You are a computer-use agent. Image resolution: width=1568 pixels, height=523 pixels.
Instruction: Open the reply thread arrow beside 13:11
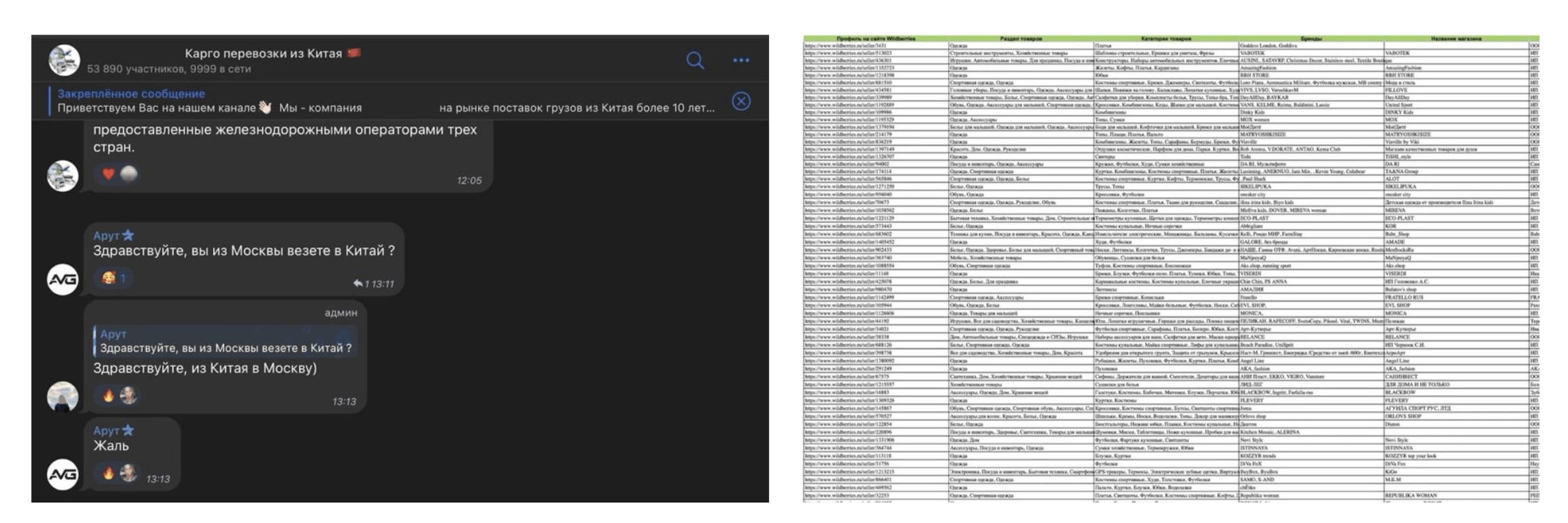[x=358, y=284]
